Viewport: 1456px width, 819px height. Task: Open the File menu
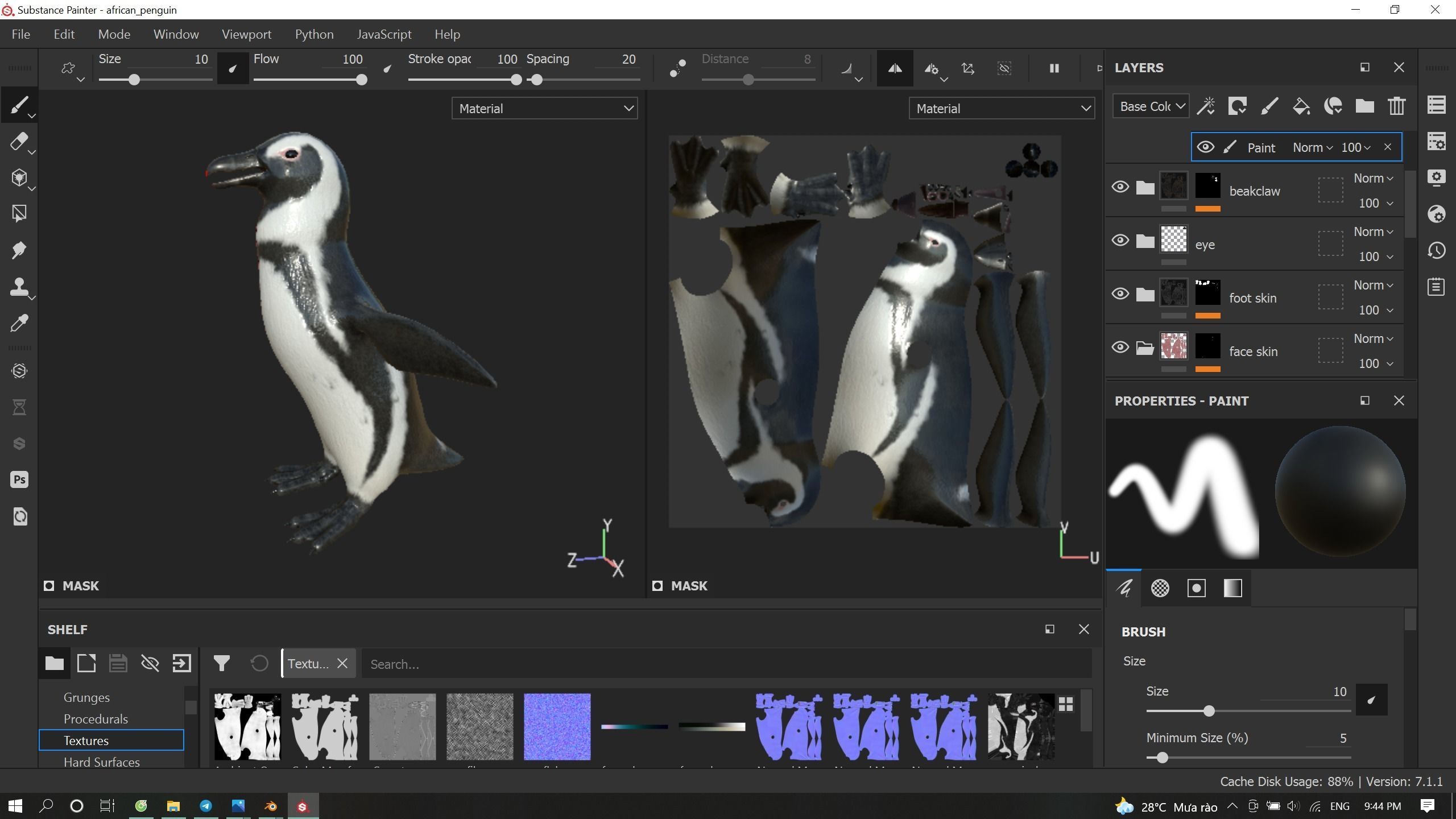click(21, 34)
